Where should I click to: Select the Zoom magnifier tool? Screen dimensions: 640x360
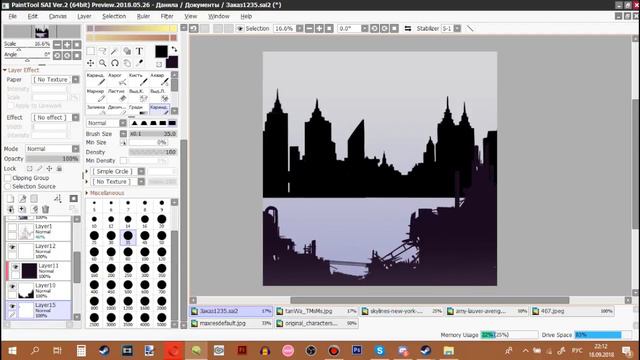tap(103, 63)
